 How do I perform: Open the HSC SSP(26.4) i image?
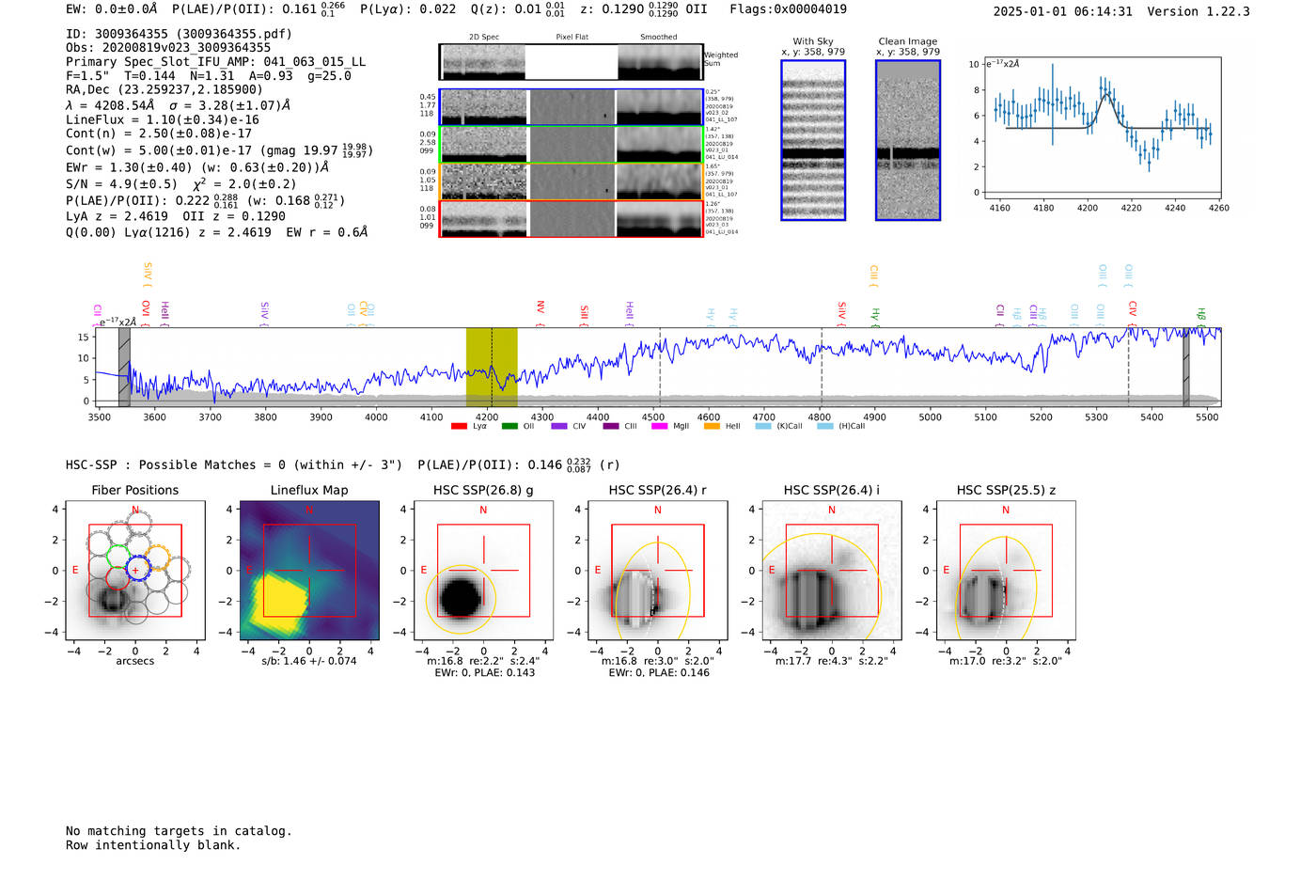pyautogui.click(x=831, y=571)
